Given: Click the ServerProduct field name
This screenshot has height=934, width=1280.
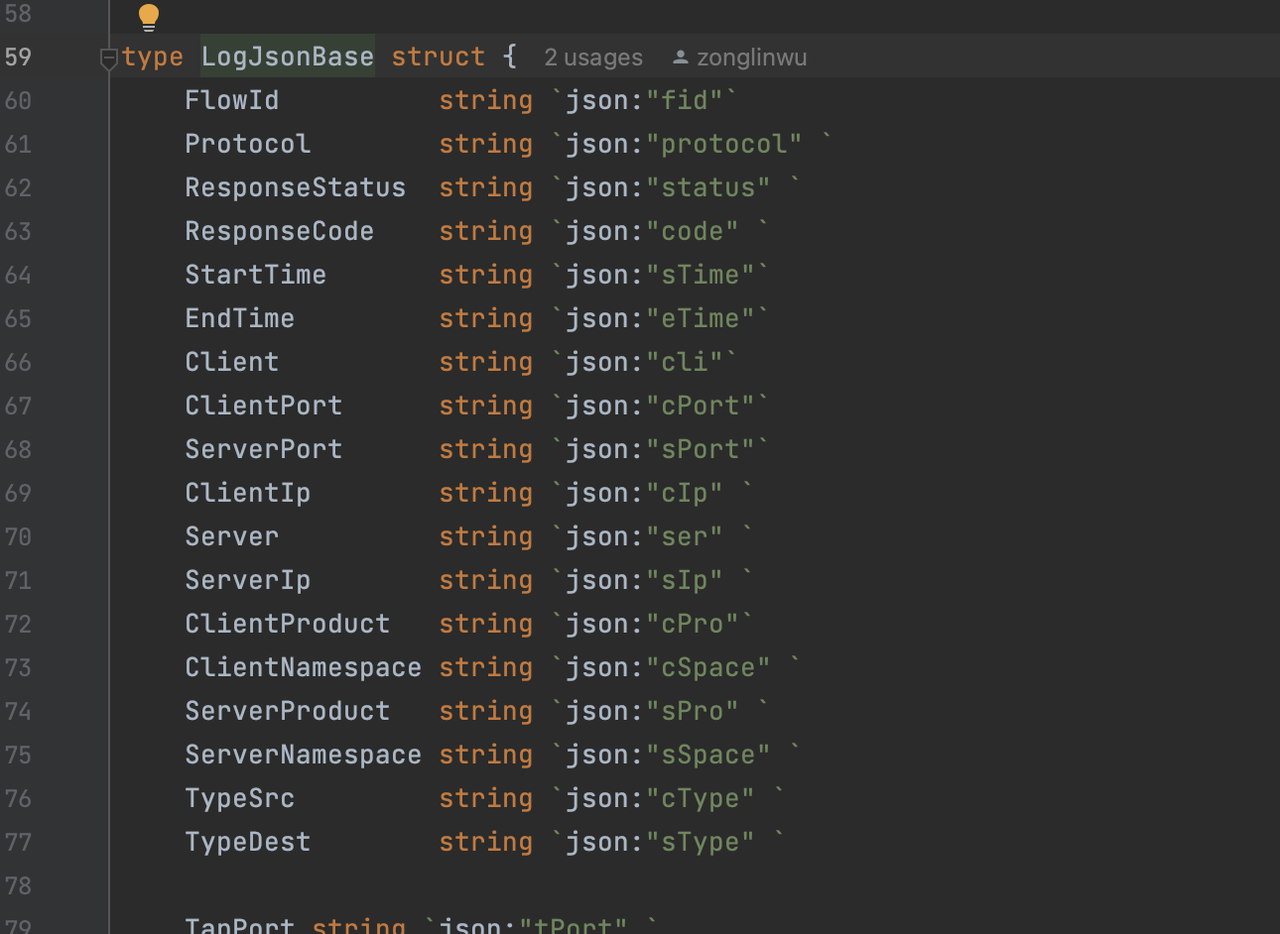Looking at the screenshot, I should [287, 711].
